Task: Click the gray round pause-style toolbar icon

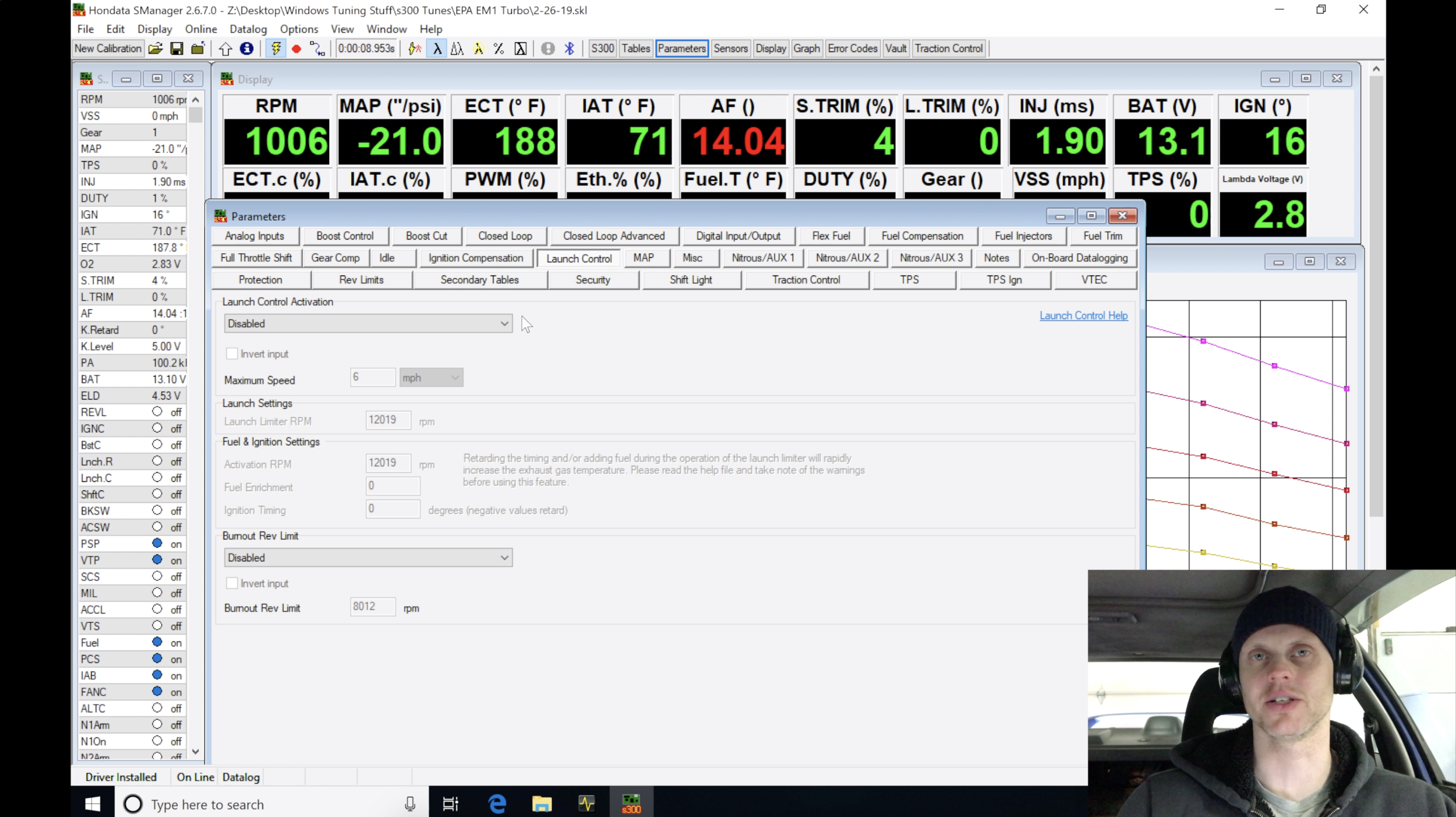Action: click(x=547, y=49)
